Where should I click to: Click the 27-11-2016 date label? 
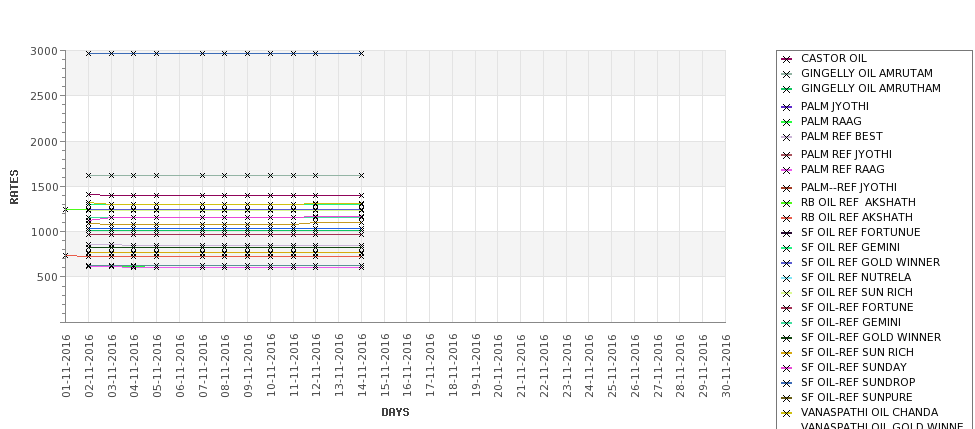[658, 366]
